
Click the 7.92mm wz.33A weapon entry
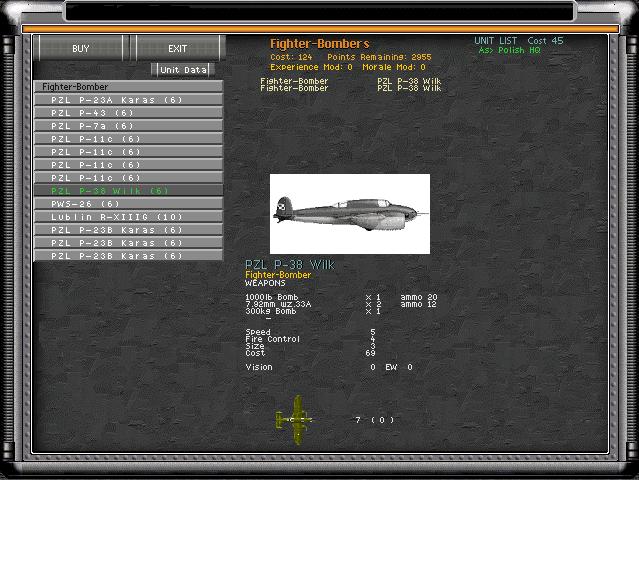278,305
